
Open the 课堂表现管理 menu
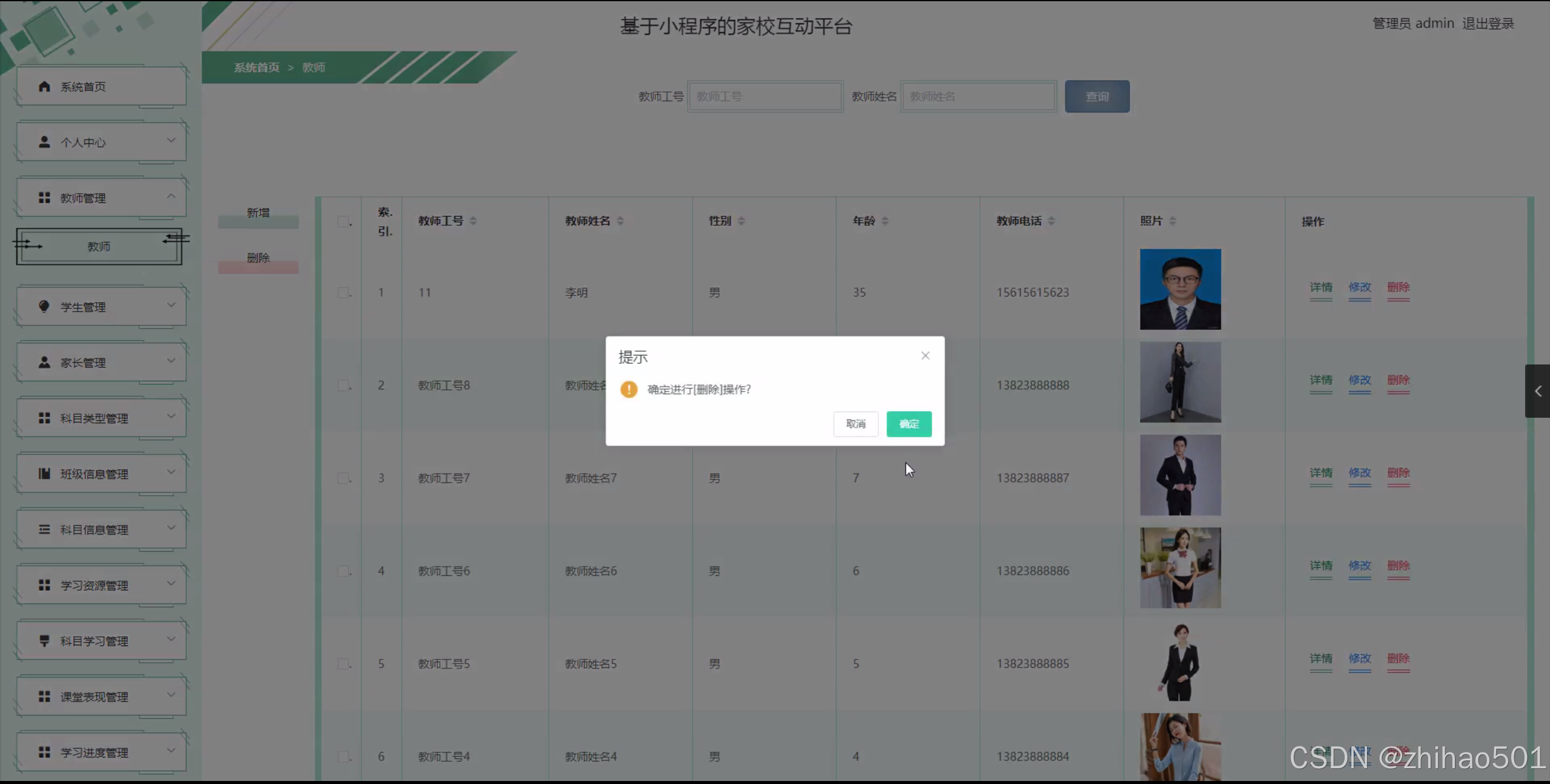point(94,697)
